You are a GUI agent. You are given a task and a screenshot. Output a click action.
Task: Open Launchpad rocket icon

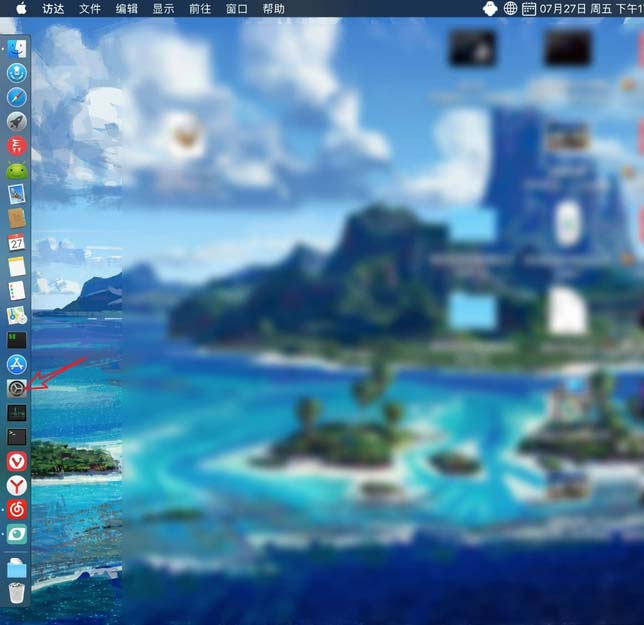click(x=17, y=122)
